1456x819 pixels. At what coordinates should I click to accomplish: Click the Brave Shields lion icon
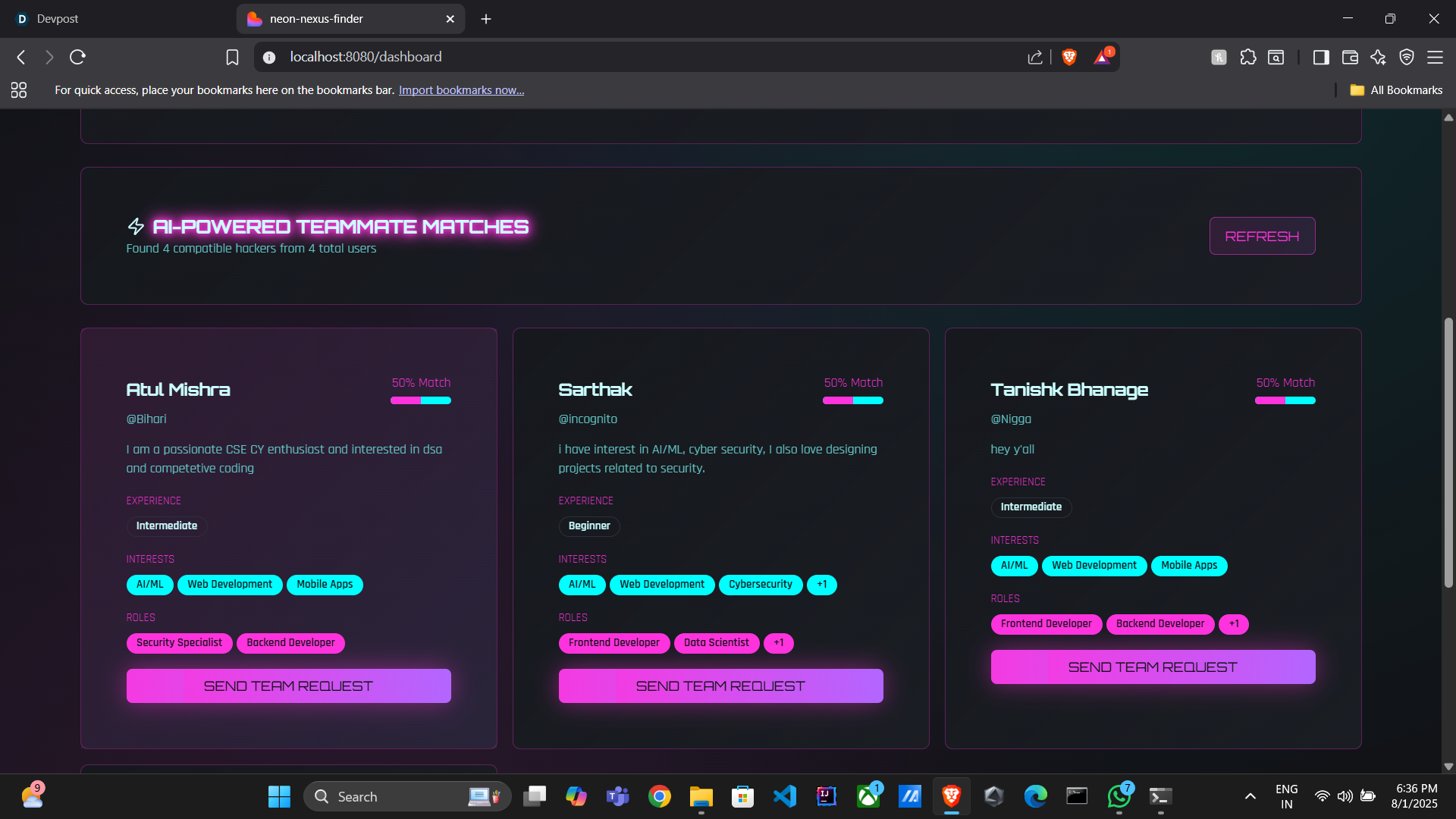pos(1069,57)
